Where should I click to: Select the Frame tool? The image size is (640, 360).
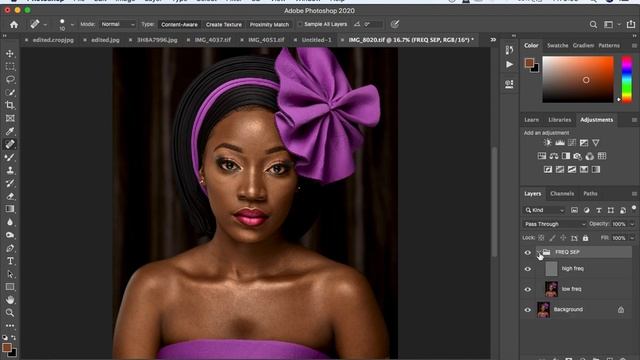point(10,118)
